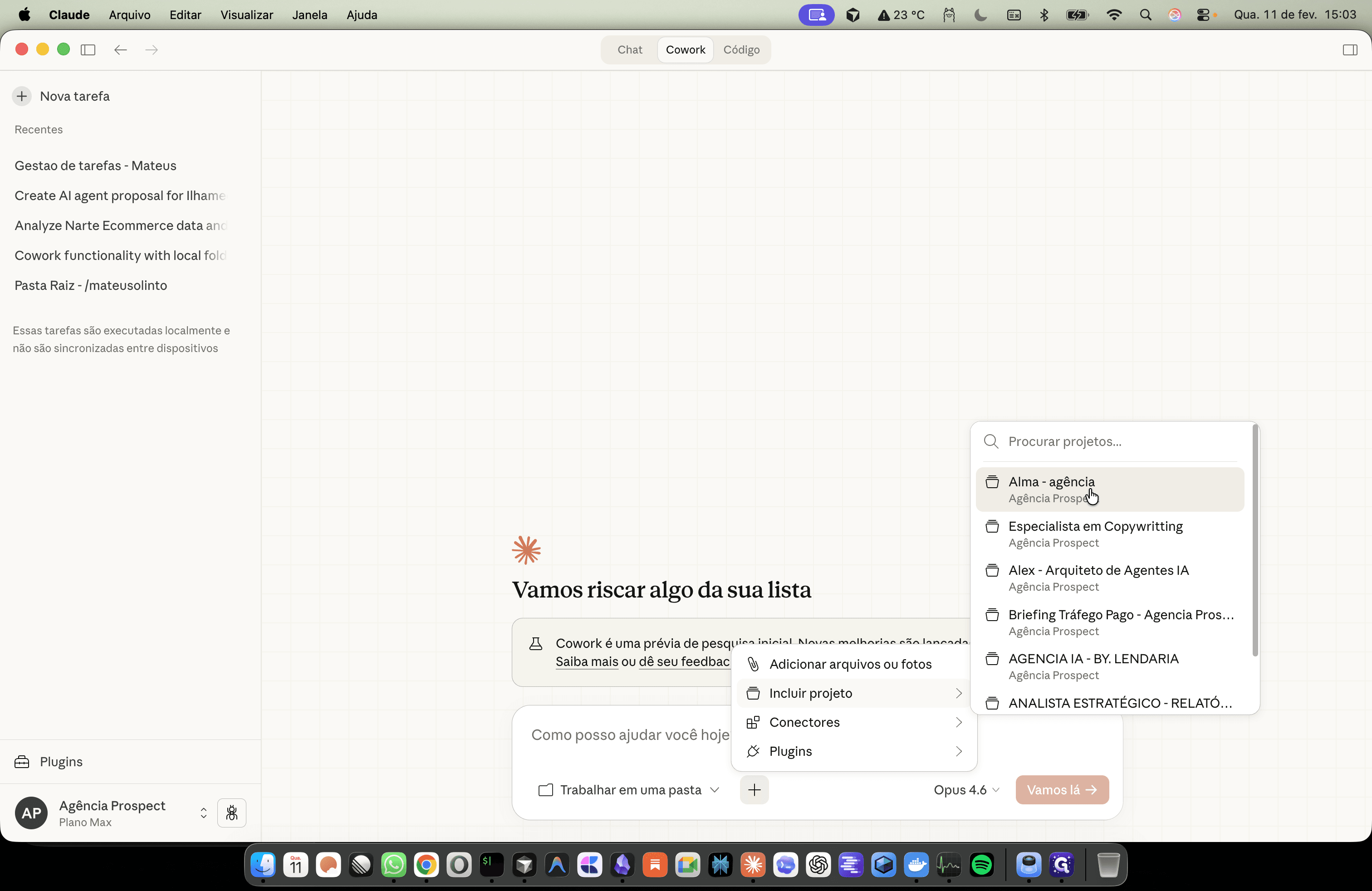The width and height of the screenshot is (1372, 891).
Task: Select Alex - Arquiteto de Agentes IA
Action: pos(1109,578)
